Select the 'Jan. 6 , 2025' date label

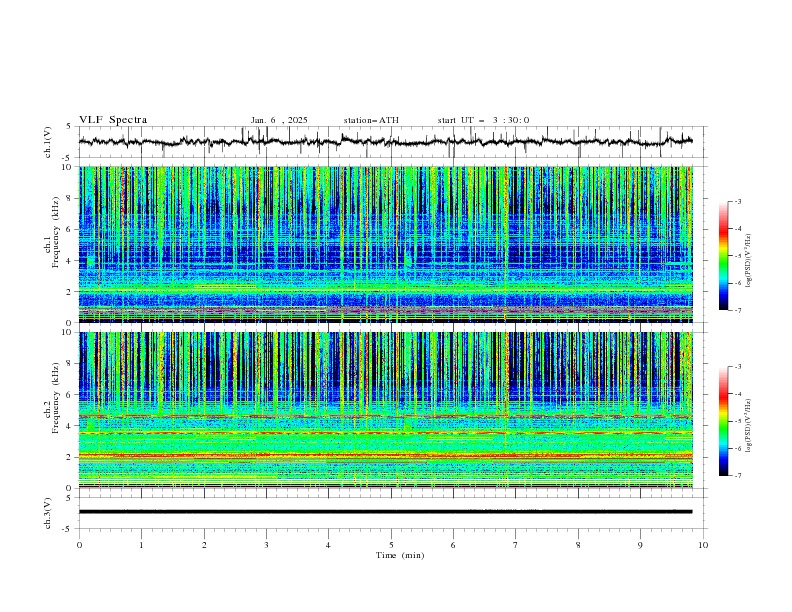click(x=279, y=120)
